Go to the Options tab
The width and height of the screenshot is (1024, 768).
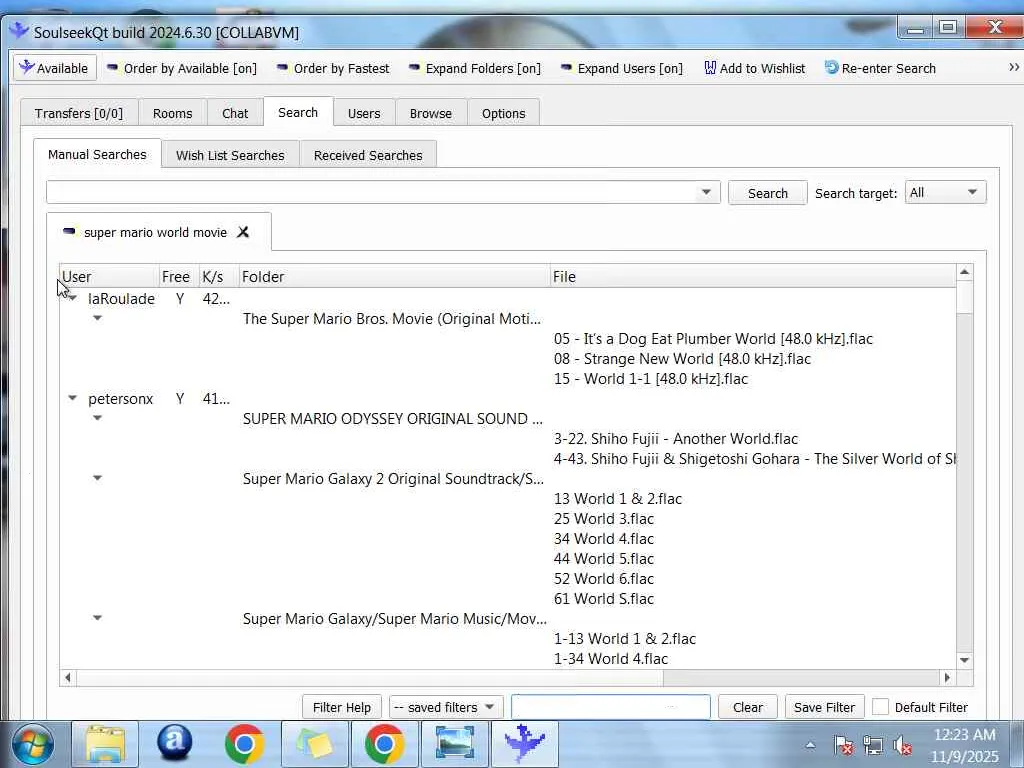504,113
